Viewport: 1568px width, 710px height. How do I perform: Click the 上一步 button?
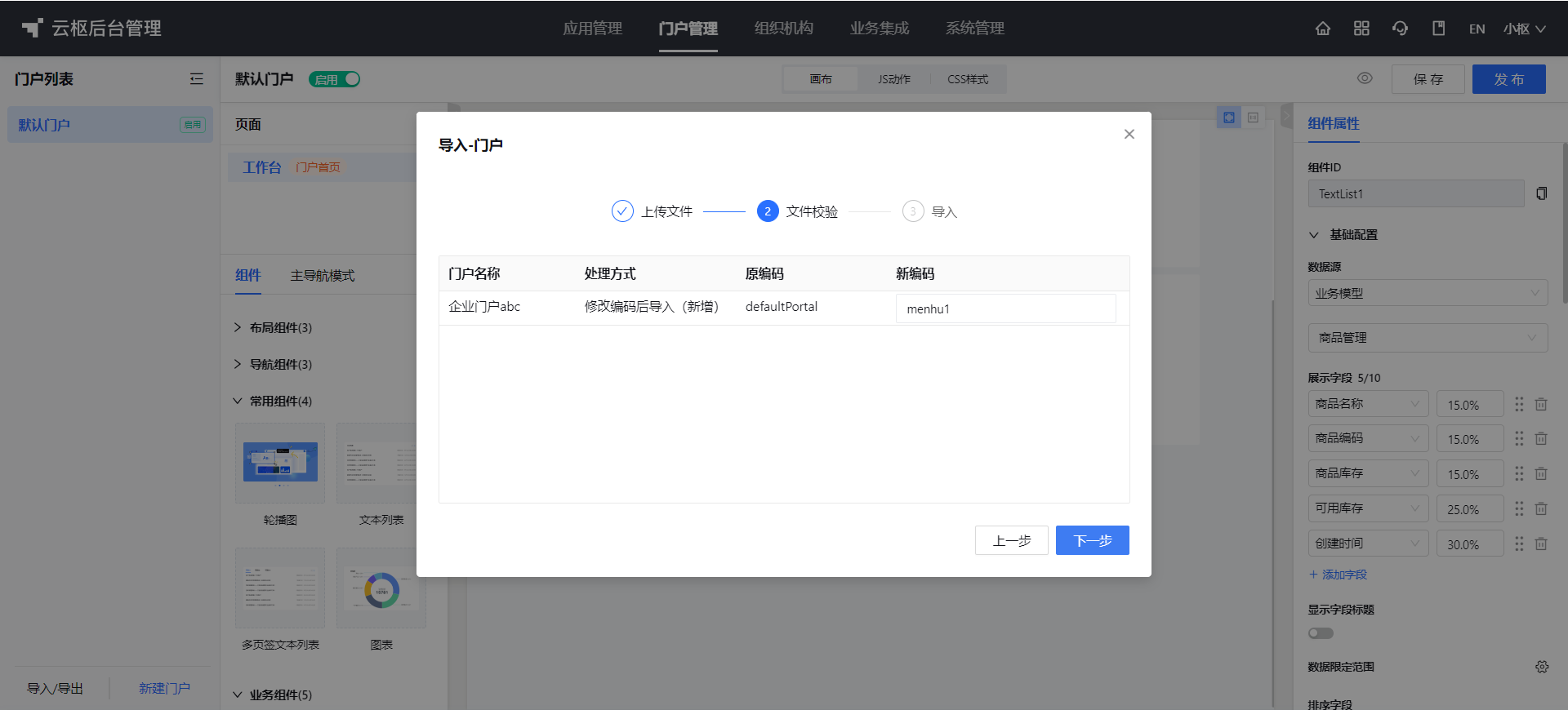coord(1012,540)
